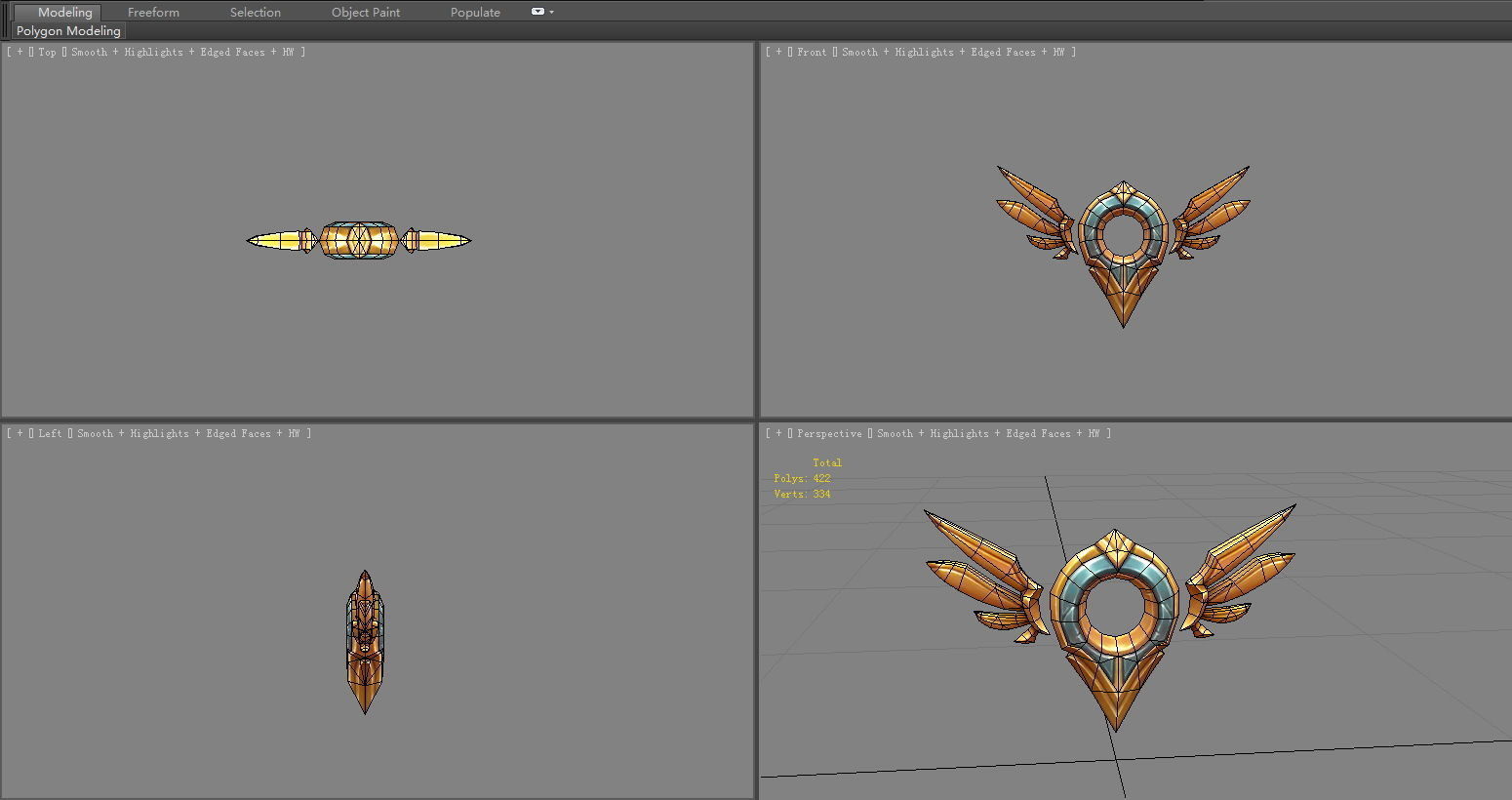
Task: Select the winged emblem model in Perspective viewport
Action: 1115,644
